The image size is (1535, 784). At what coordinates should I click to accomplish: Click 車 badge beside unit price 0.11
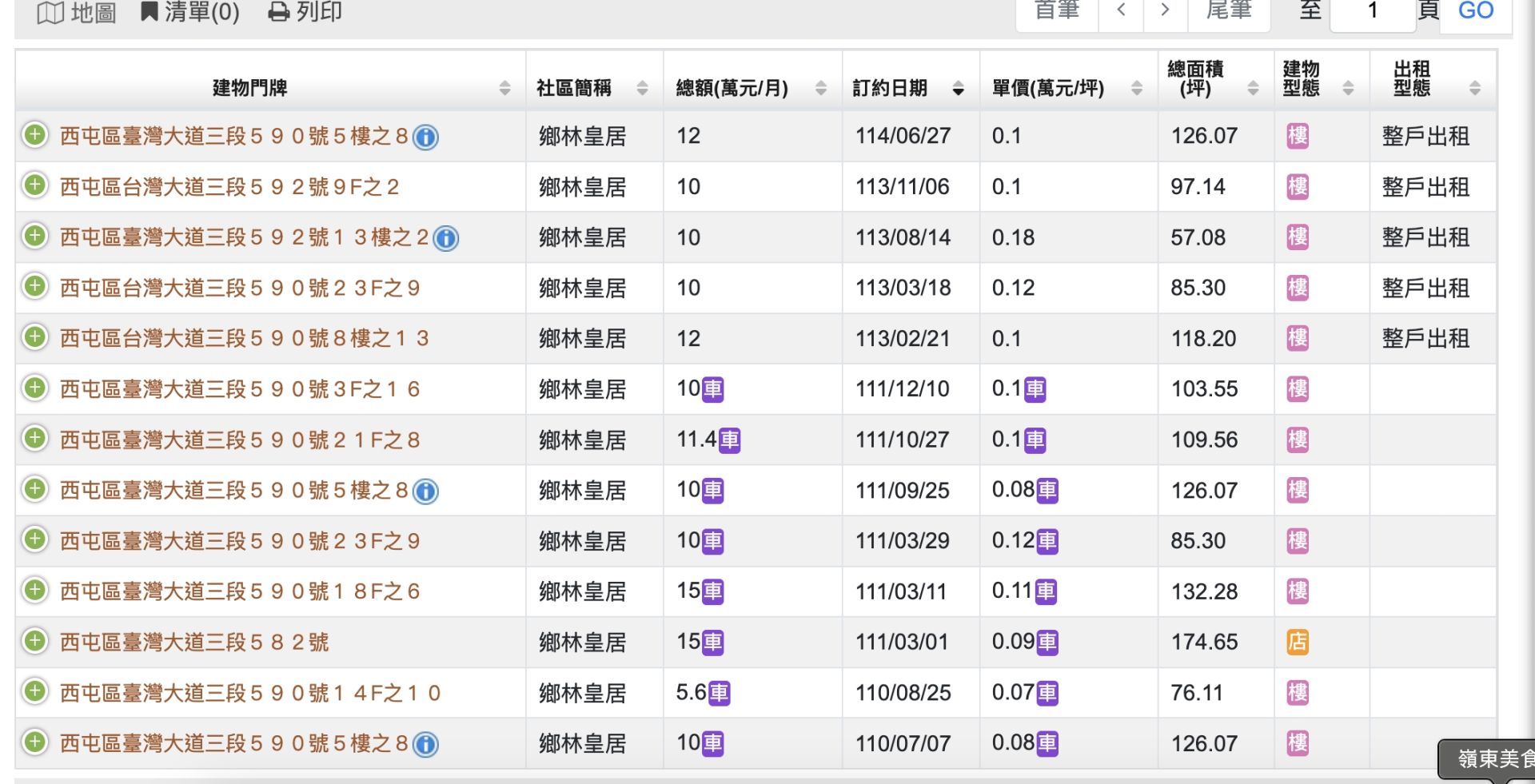click(1046, 592)
